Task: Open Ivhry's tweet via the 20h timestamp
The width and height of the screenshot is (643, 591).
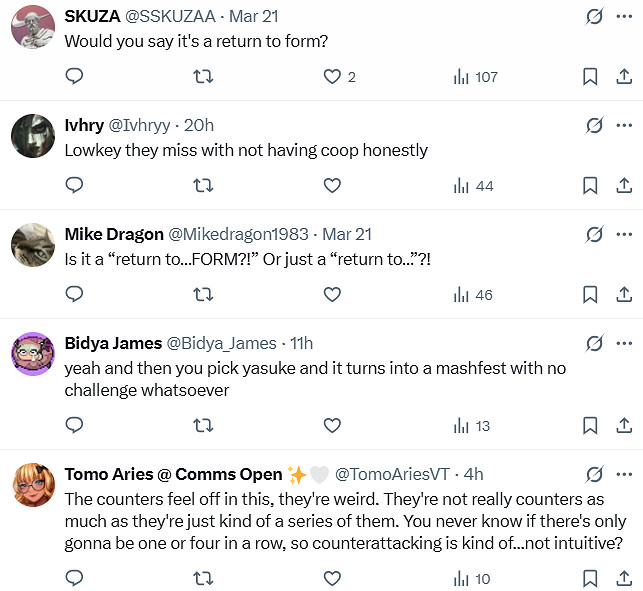Action: [x=200, y=125]
